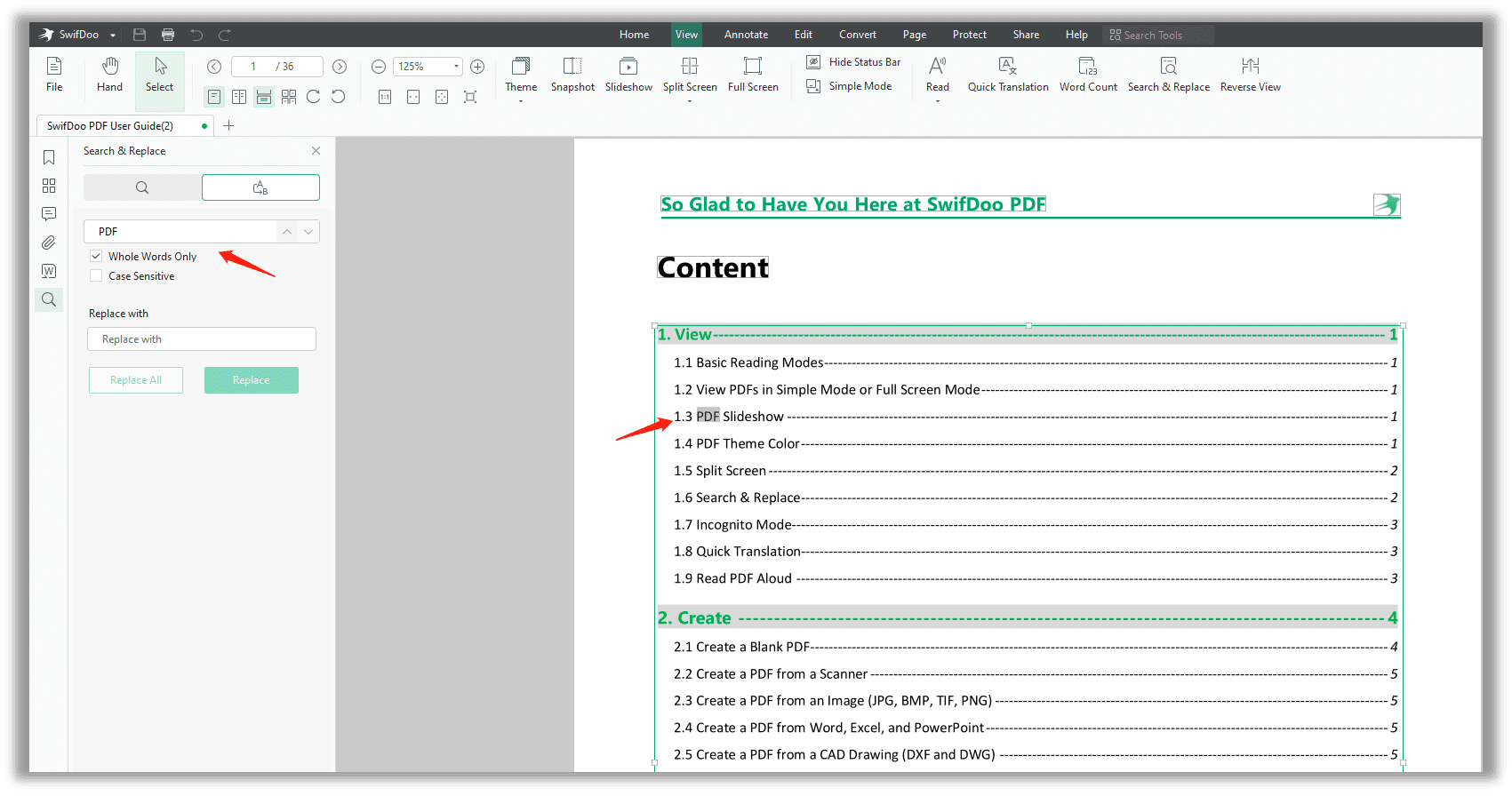Viewport: 1512px width, 796px height.
Task: Enable Case Sensitive option
Action: pyautogui.click(x=96, y=276)
